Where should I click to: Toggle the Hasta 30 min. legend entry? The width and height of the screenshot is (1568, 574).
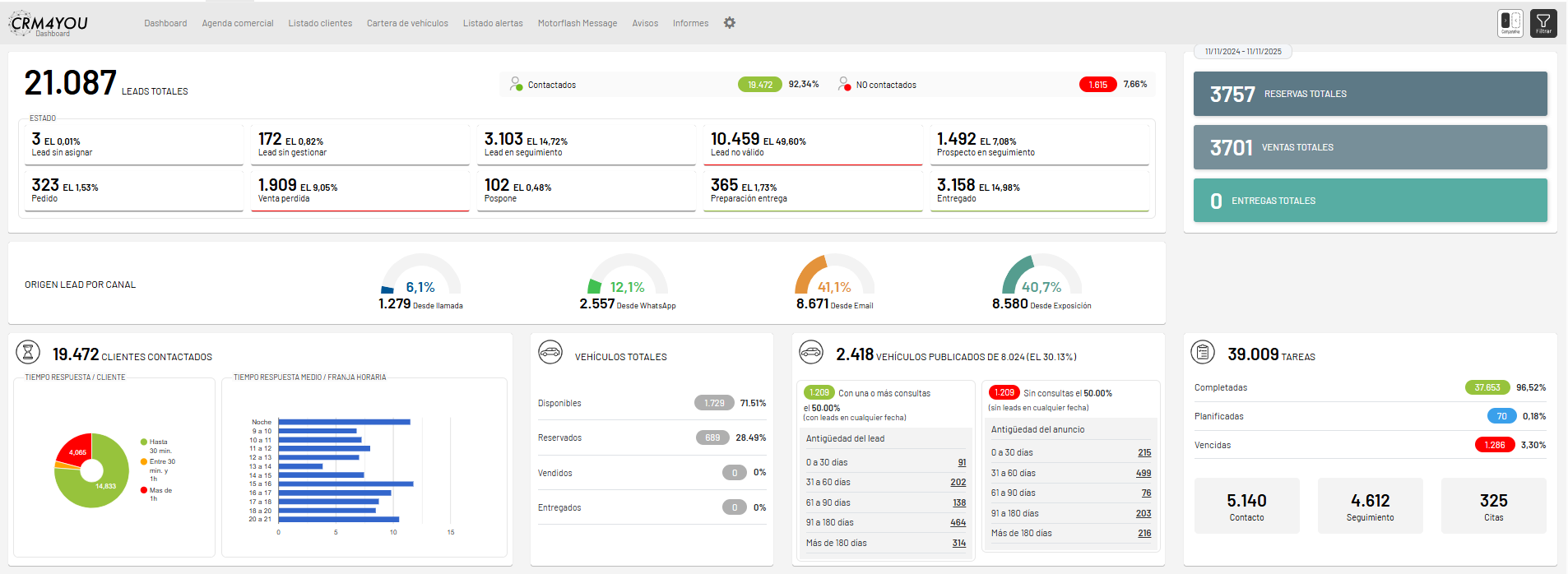pos(156,446)
